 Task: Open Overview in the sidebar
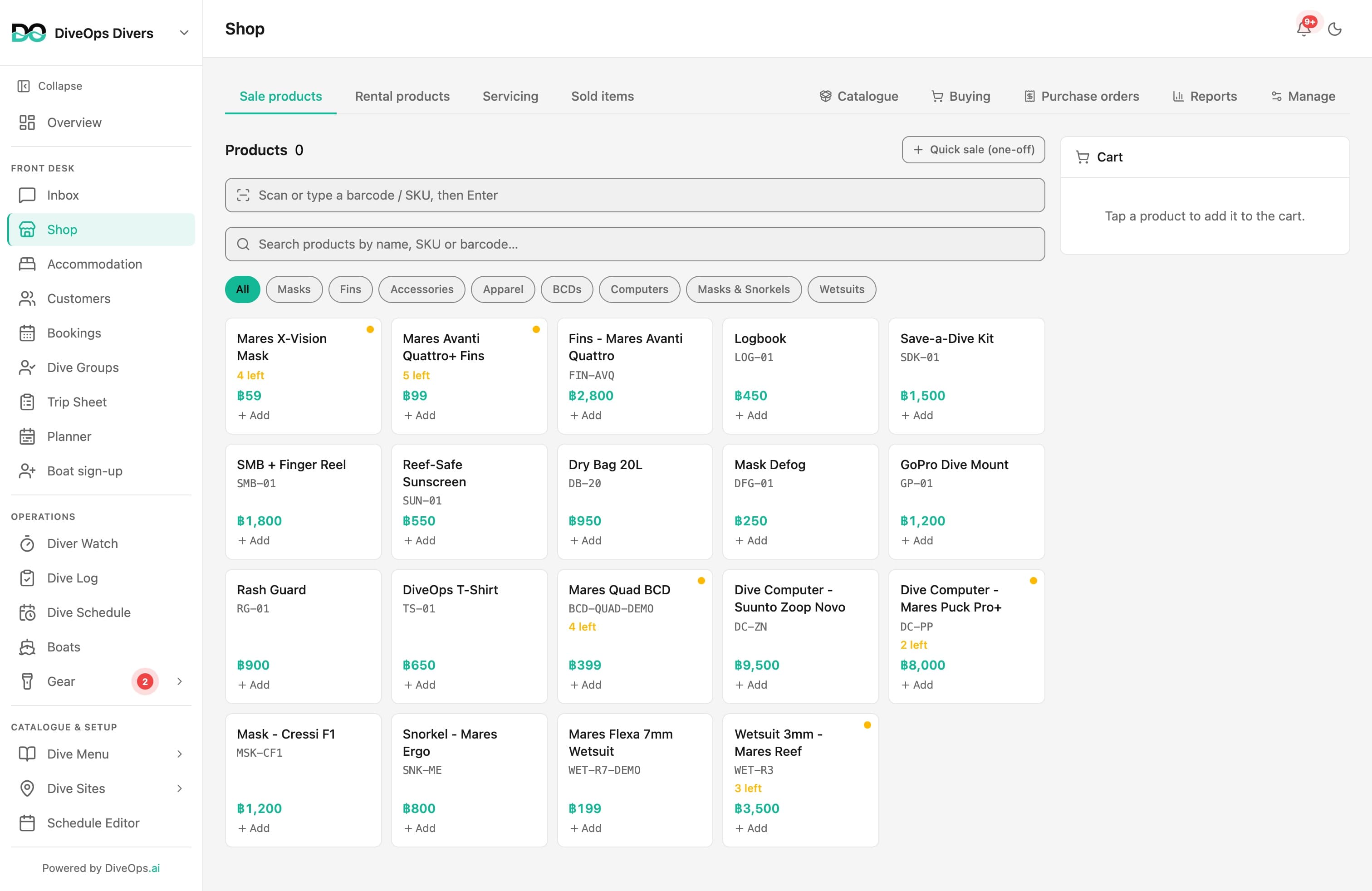point(102,123)
